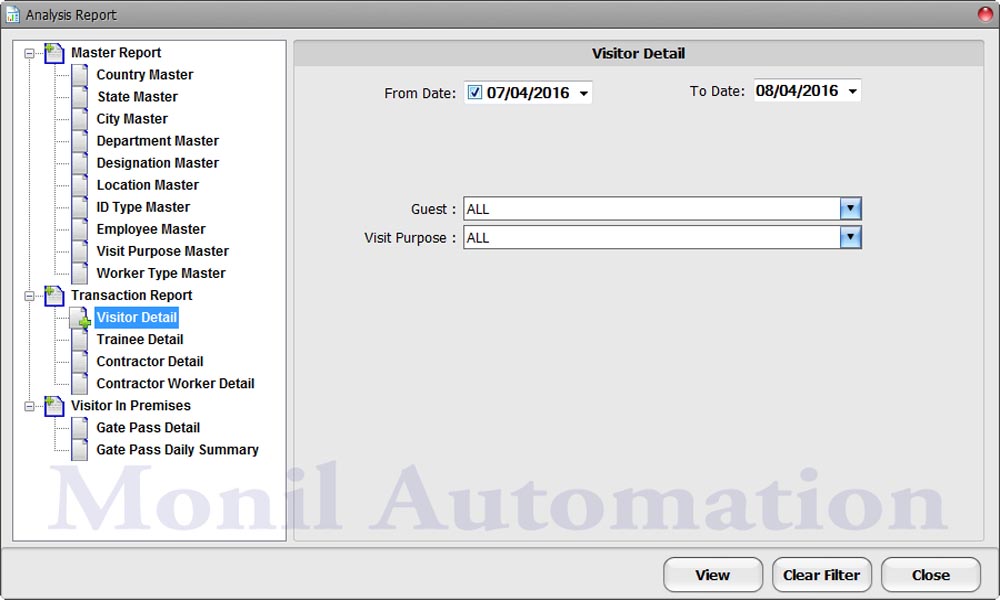
Task: Select Designation Master report
Action: (158, 163)
